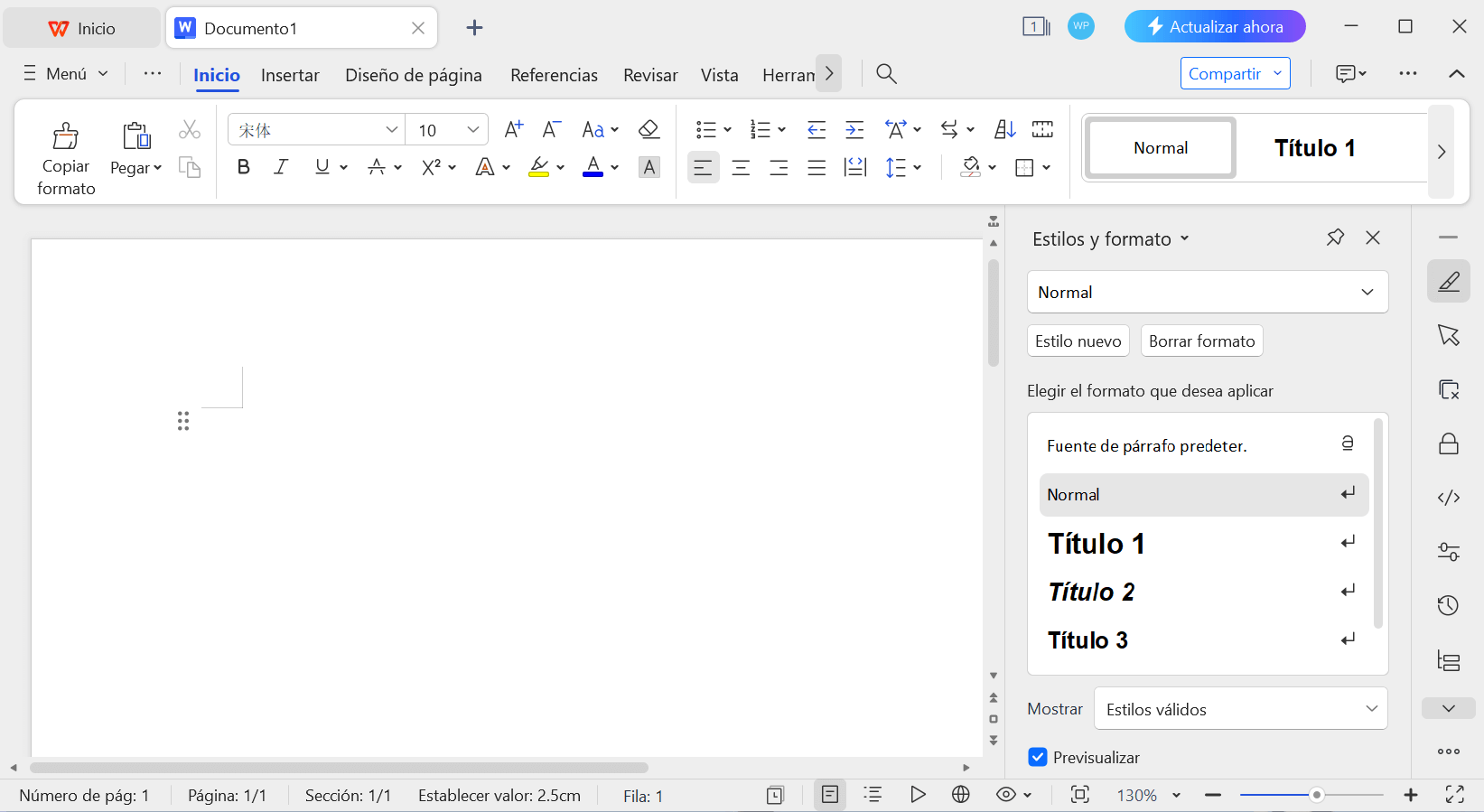Apply superscript X² formatting

(431, 167)
